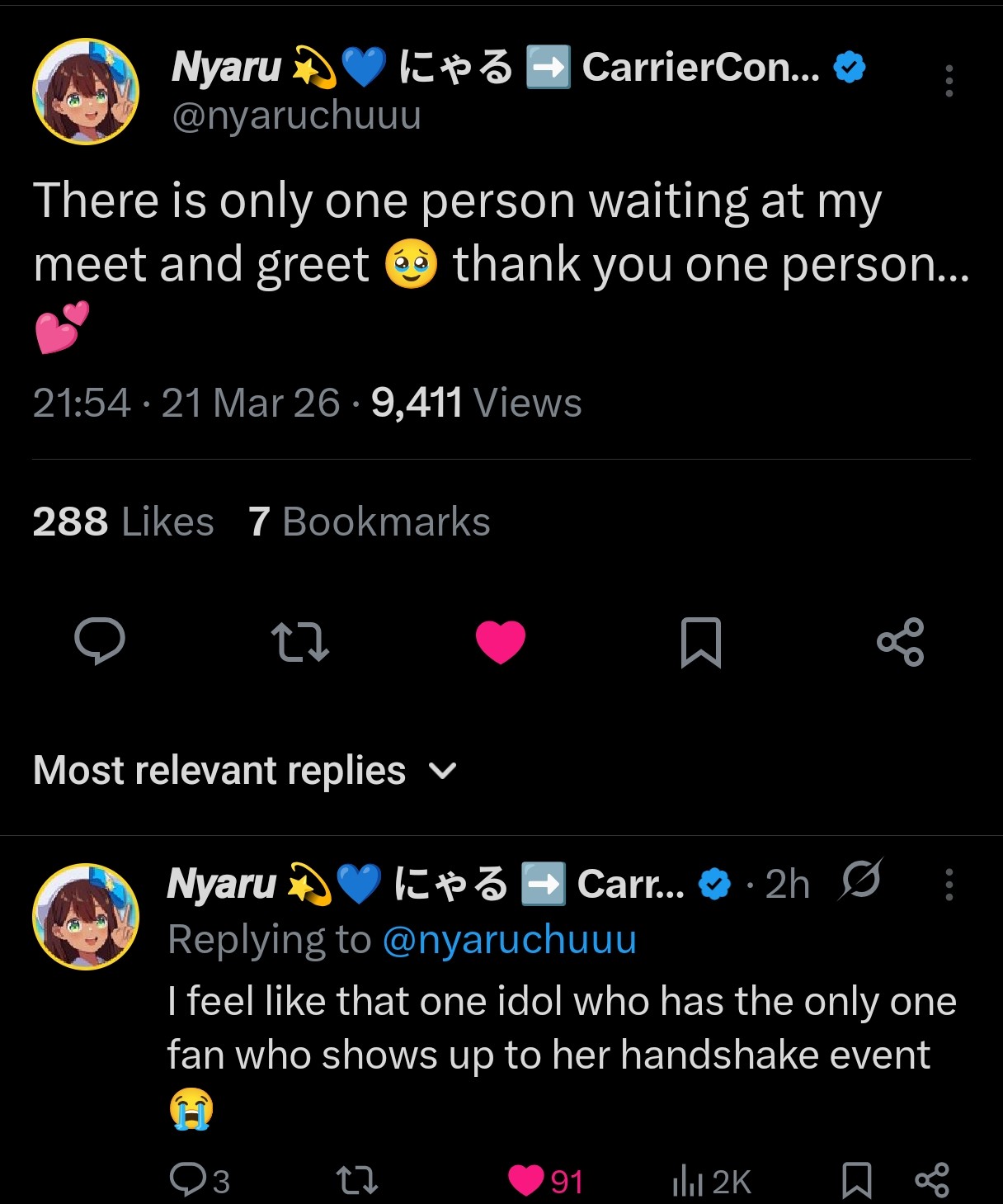Toggle the like heart showing 91
Screen dimensions: 1003x1204
point(545,1181)
